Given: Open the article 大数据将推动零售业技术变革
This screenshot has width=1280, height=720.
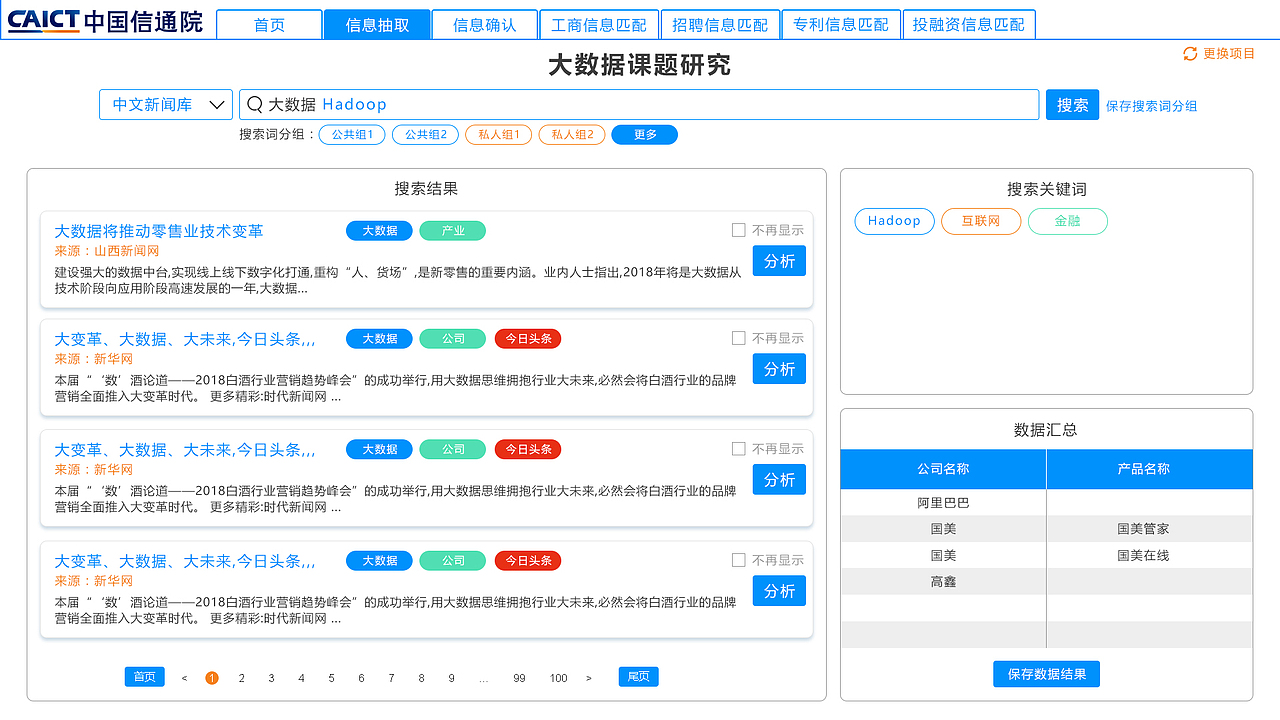Looking at the screenshot, I should 159,231.
